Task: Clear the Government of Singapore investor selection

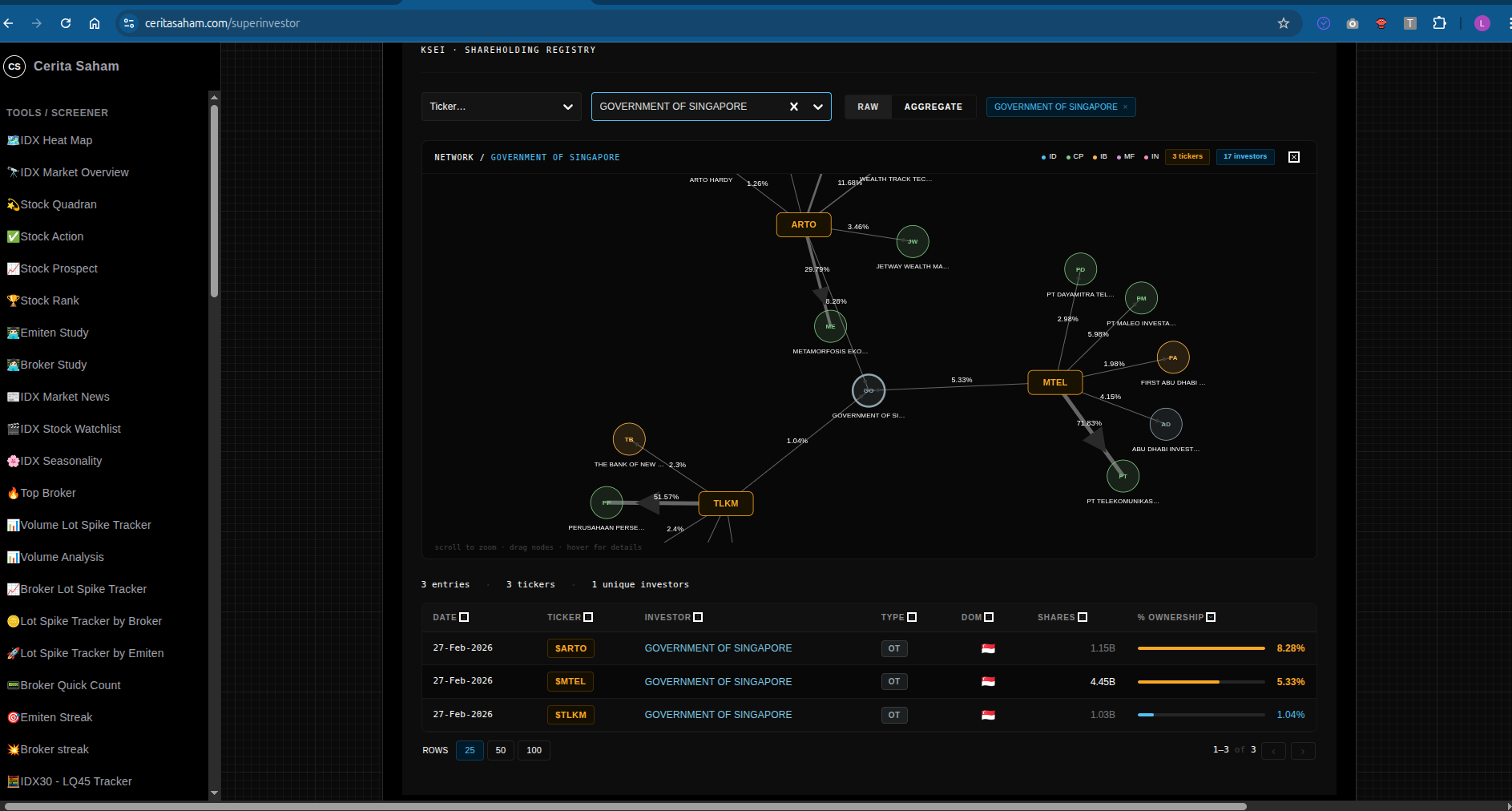Action: [x=793, y=107]
